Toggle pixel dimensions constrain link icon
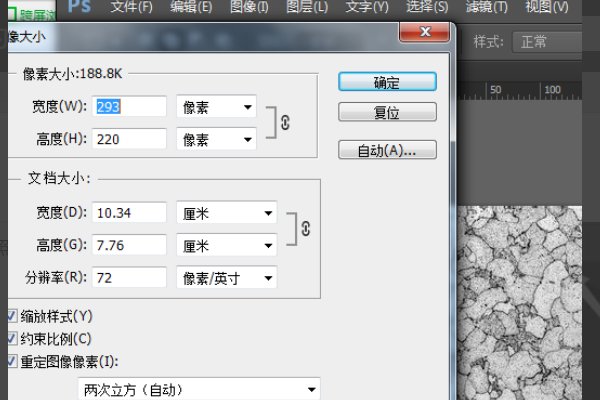This screenshot has width=600, height=400. pos(285,123)
